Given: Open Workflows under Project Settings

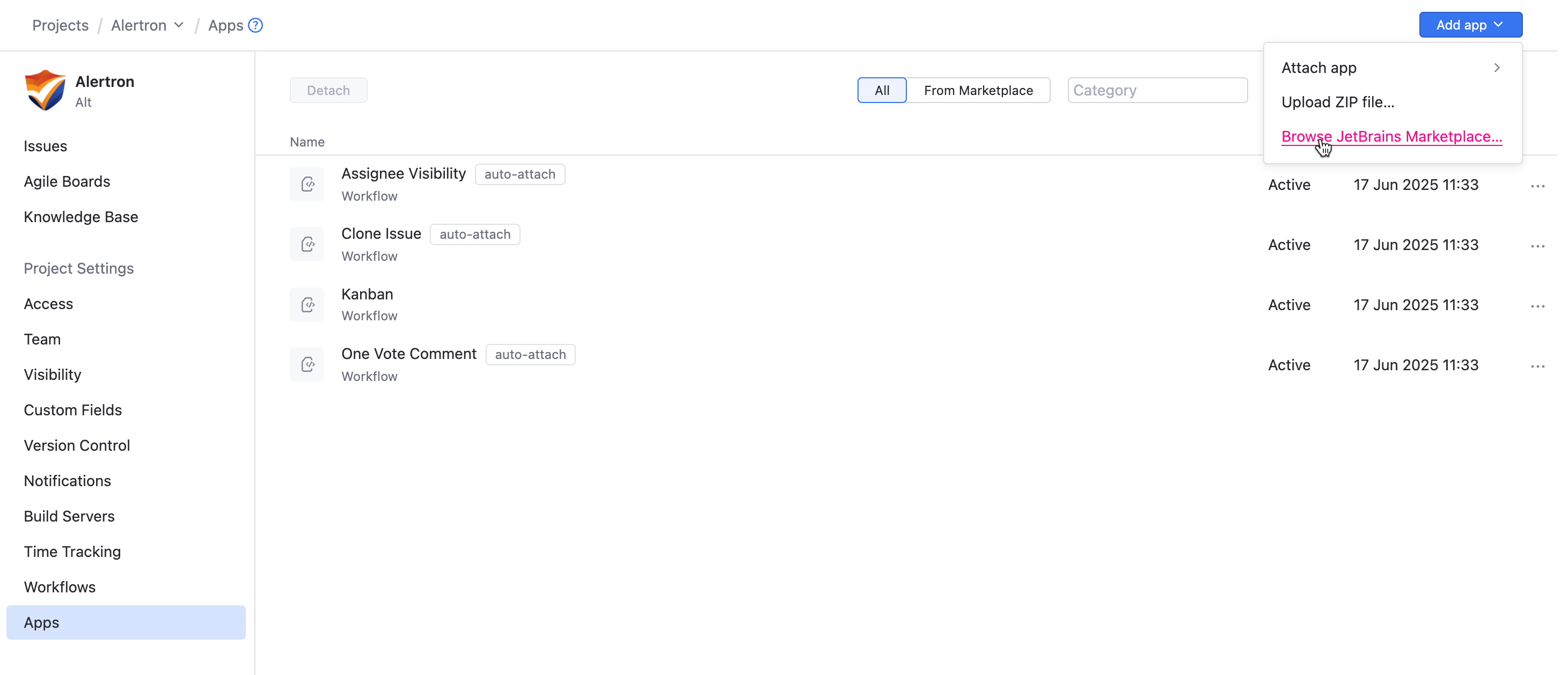Looking at the screenshot, I should click(x=60, y=587).
